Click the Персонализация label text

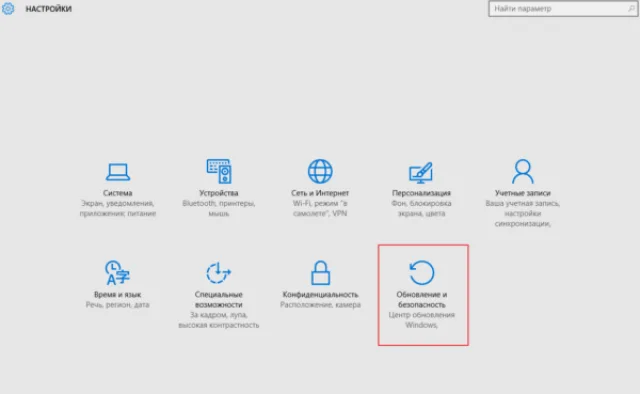tap(421, 193)
